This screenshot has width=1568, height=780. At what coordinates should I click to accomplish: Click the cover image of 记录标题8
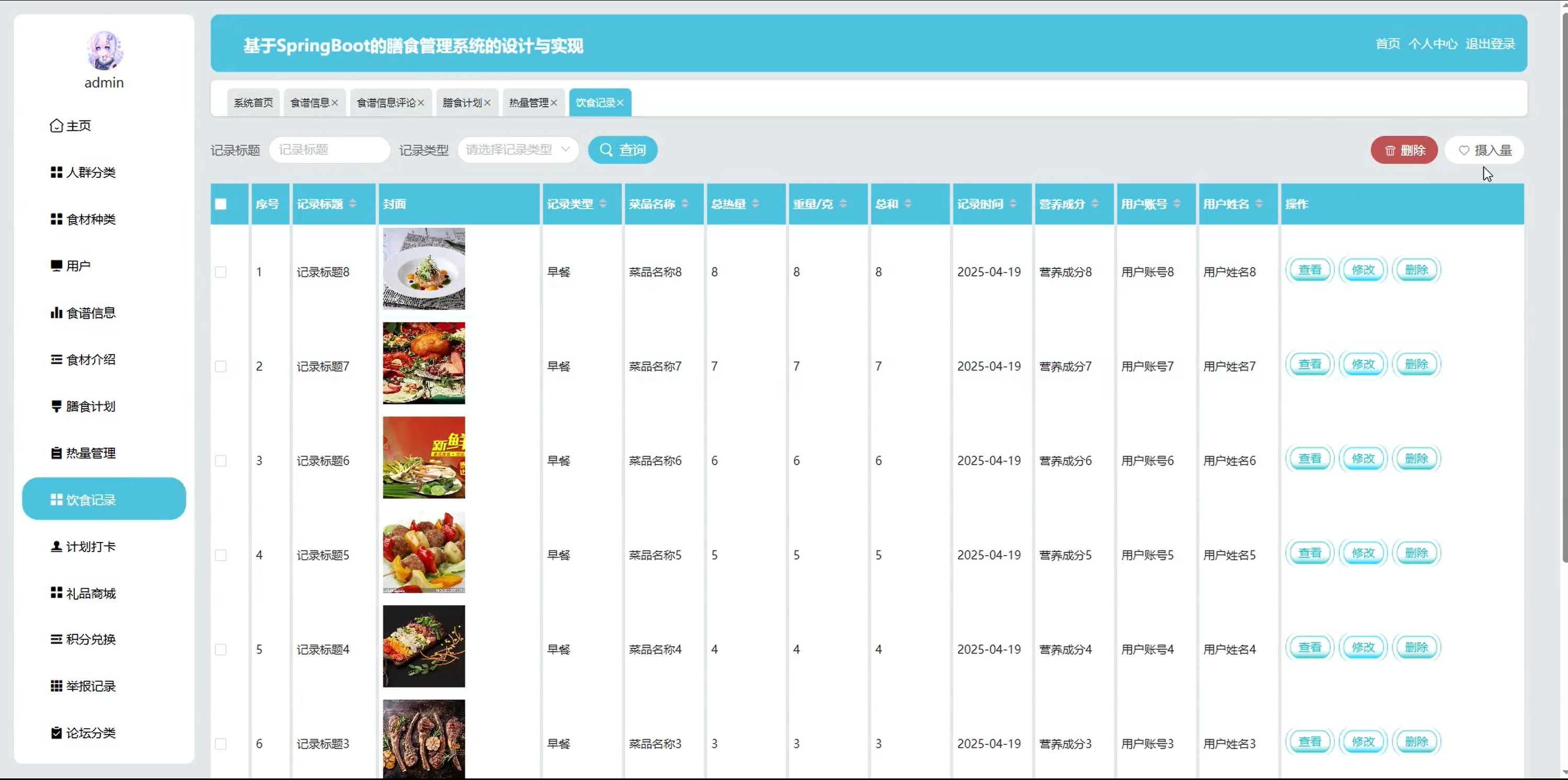(424, 268)
